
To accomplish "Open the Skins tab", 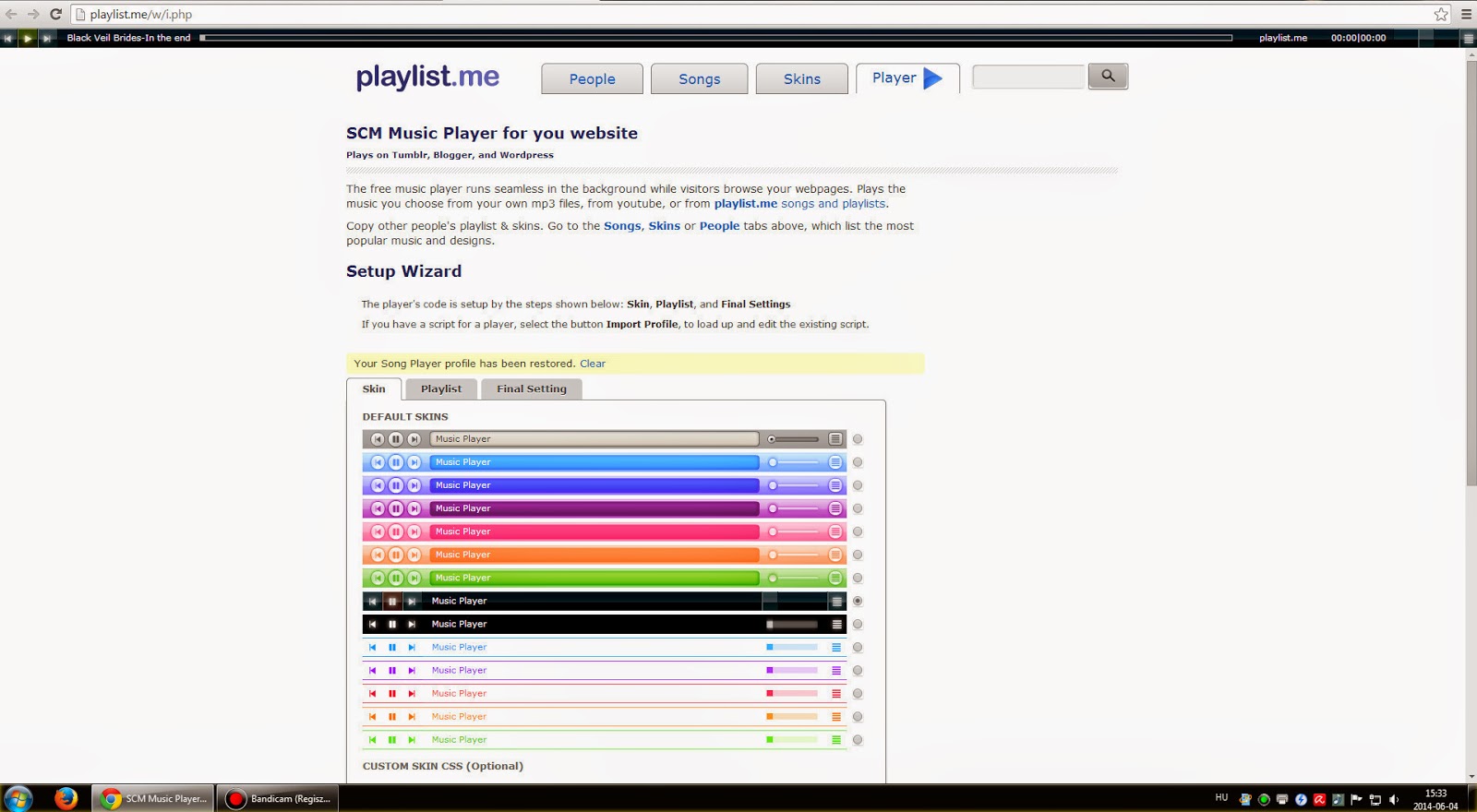I will tap(801, 79).
